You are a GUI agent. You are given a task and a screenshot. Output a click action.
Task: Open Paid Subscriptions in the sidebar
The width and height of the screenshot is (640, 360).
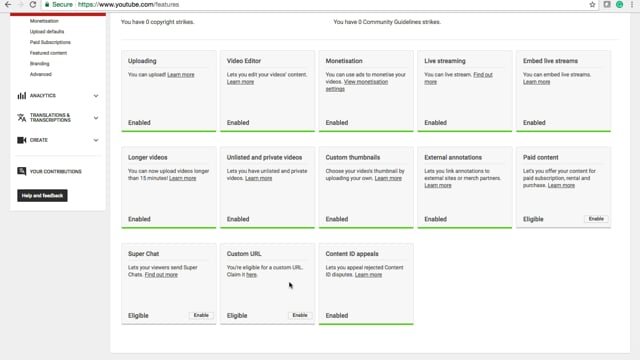pos(50,42)
